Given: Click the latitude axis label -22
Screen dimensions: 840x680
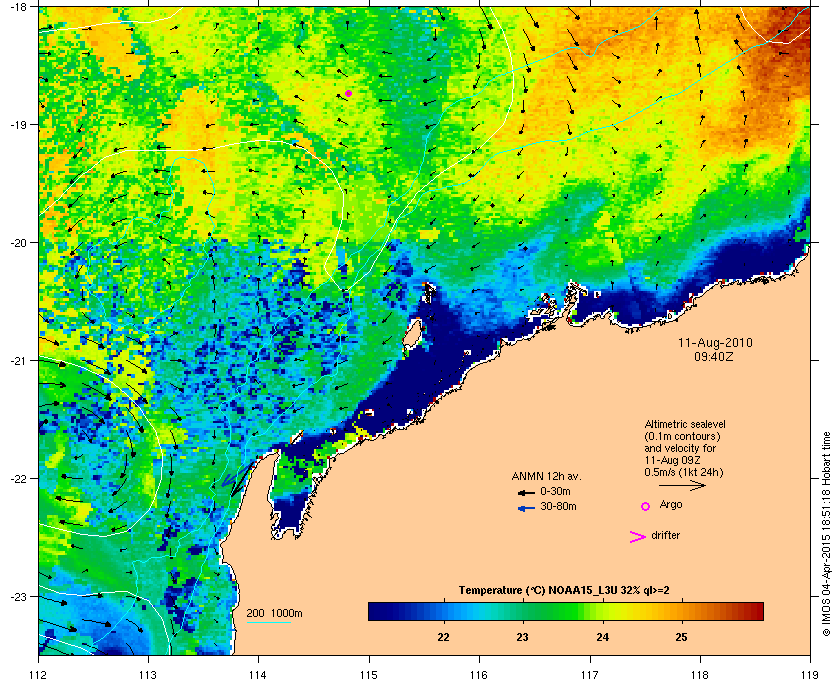Looking at the screenshot, I should [17, 478].
